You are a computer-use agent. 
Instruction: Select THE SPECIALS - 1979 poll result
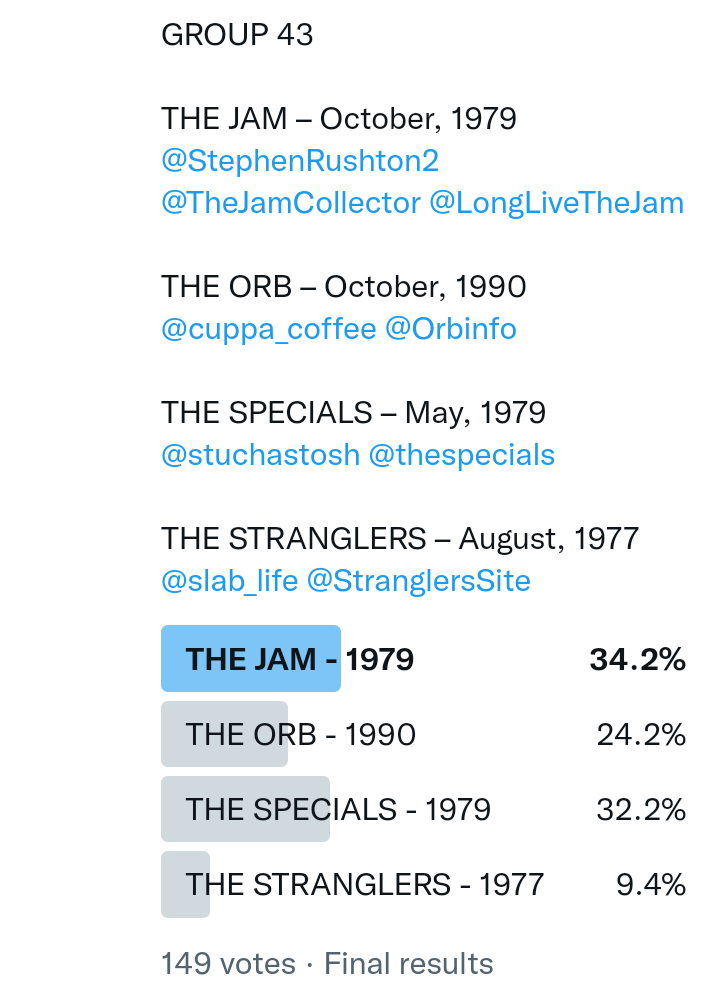click(338, 809)
